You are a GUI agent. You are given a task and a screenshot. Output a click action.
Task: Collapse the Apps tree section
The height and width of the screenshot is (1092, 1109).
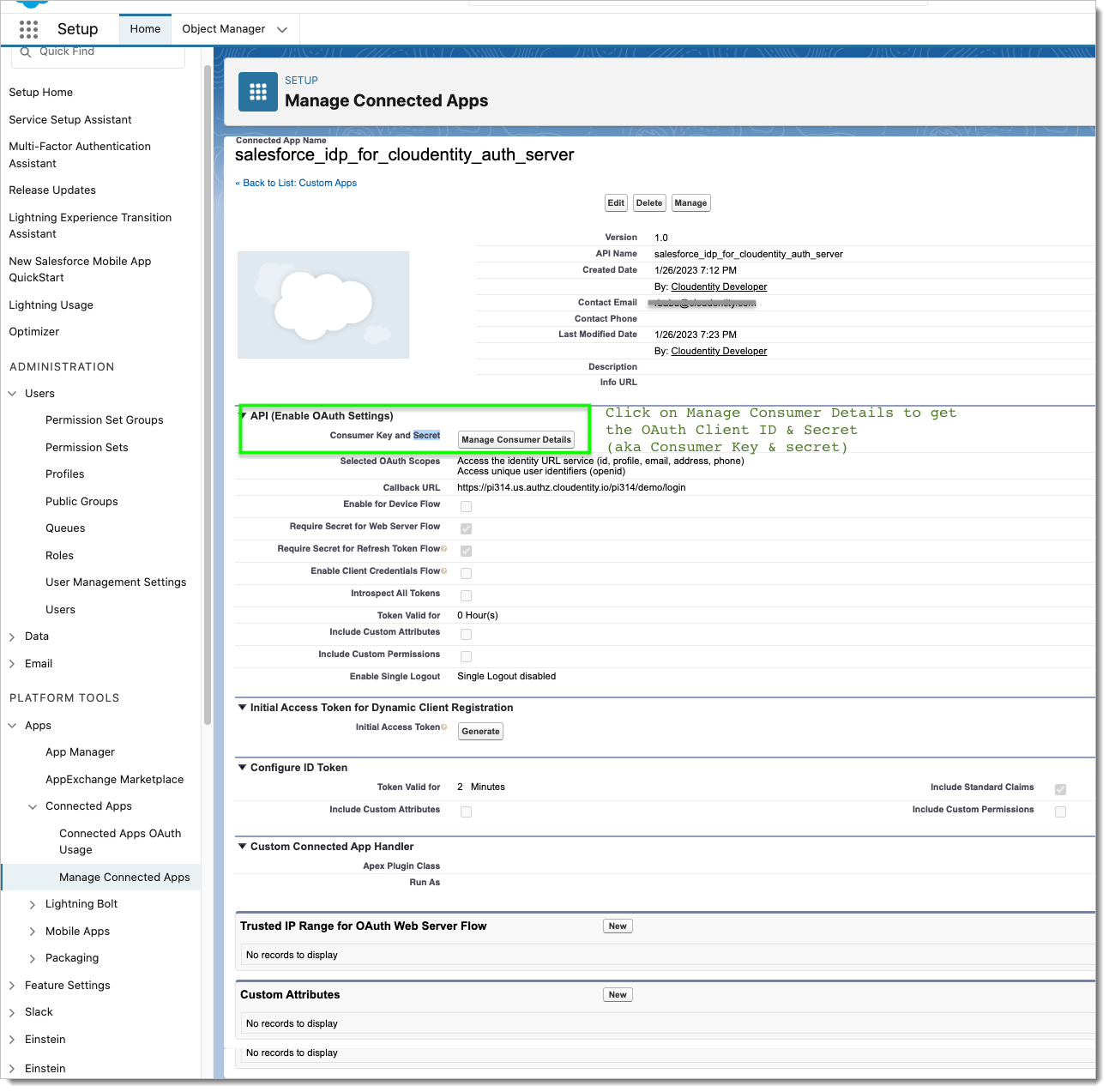coord(12,726)
